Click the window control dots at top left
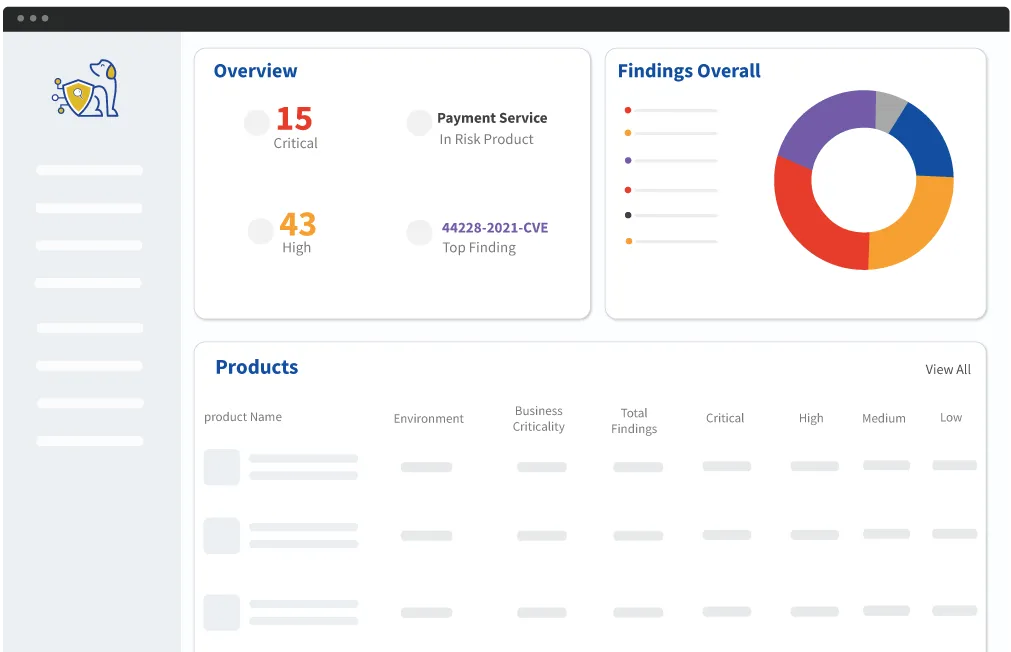The height and width of the screenshot is (652, 1011). pyautogui.click(x=33, y=16)
